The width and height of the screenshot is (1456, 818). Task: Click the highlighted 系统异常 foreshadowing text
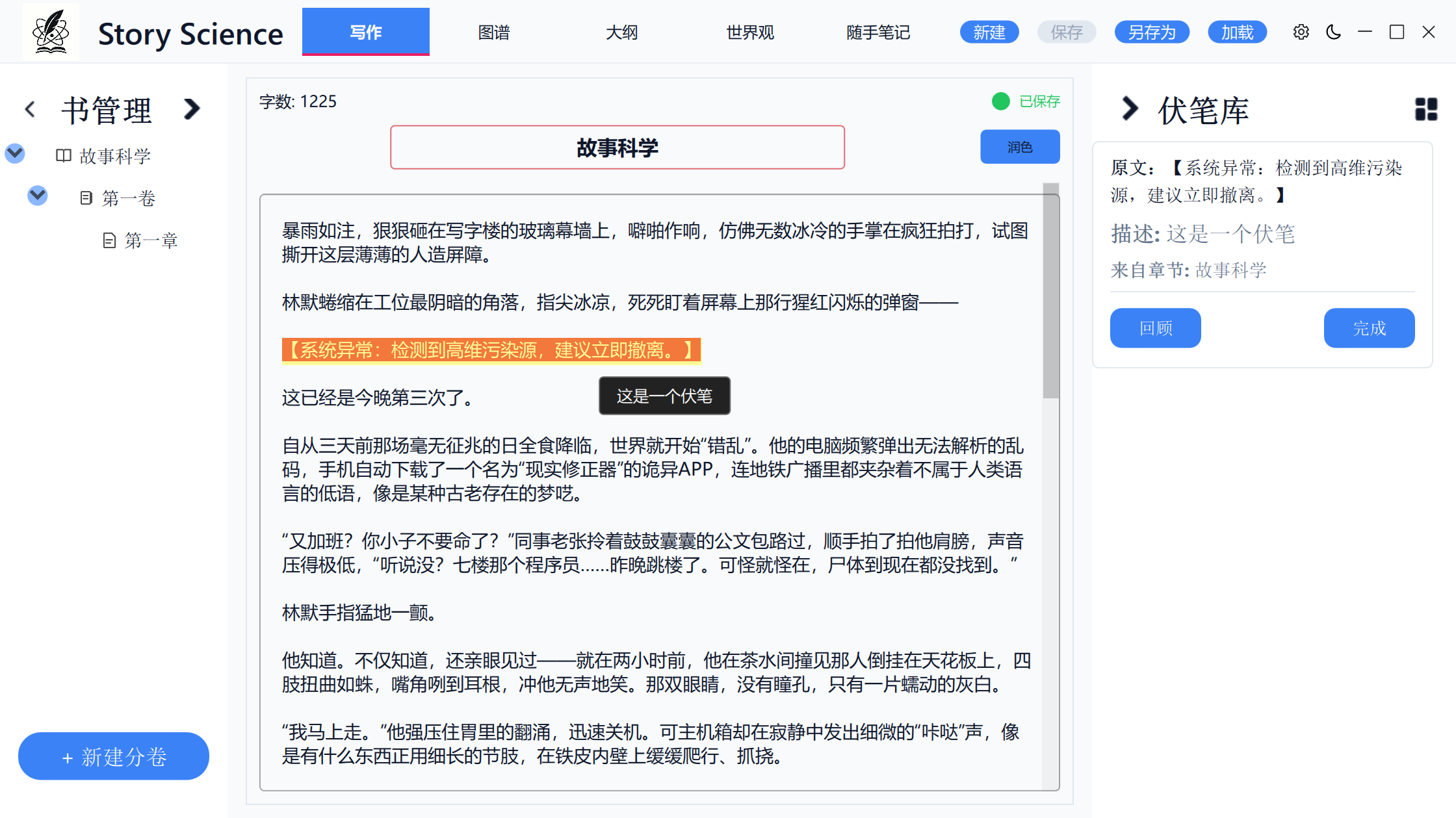click(x=491, y=350)
